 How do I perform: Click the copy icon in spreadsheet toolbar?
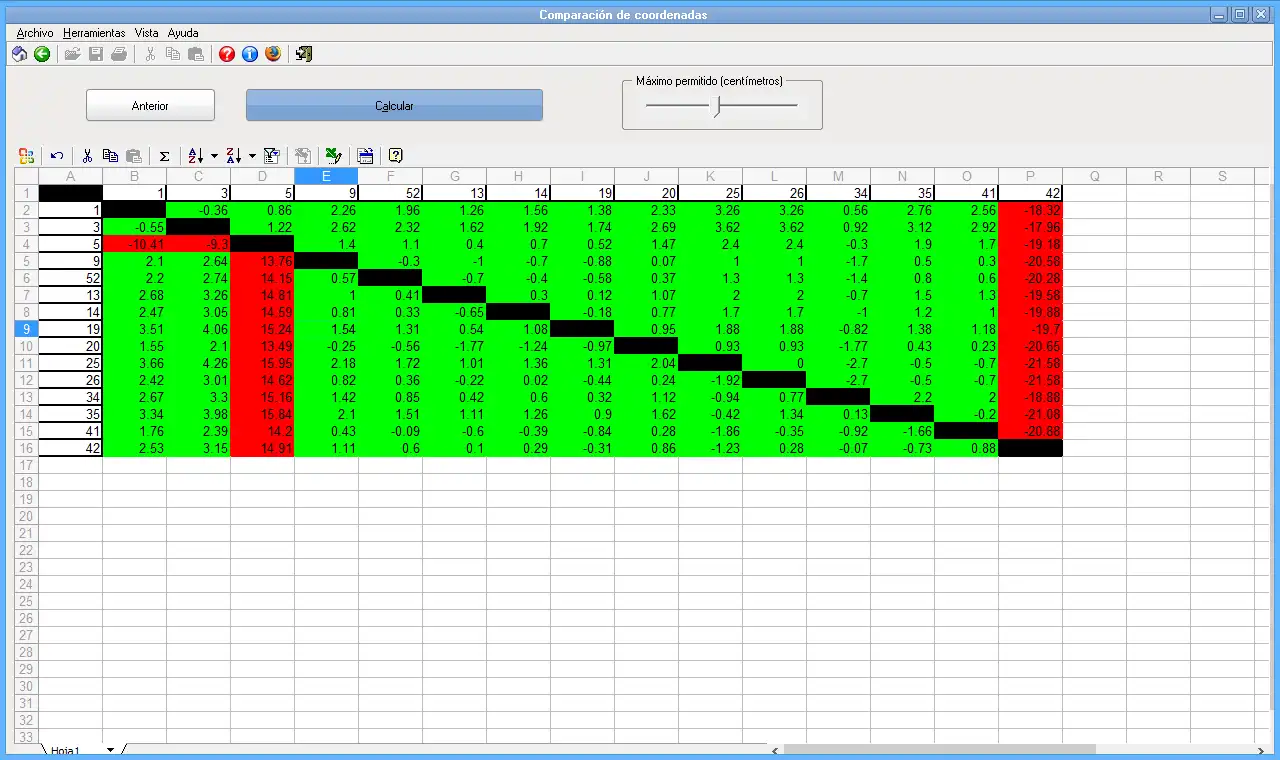click(x=111, y=156)
